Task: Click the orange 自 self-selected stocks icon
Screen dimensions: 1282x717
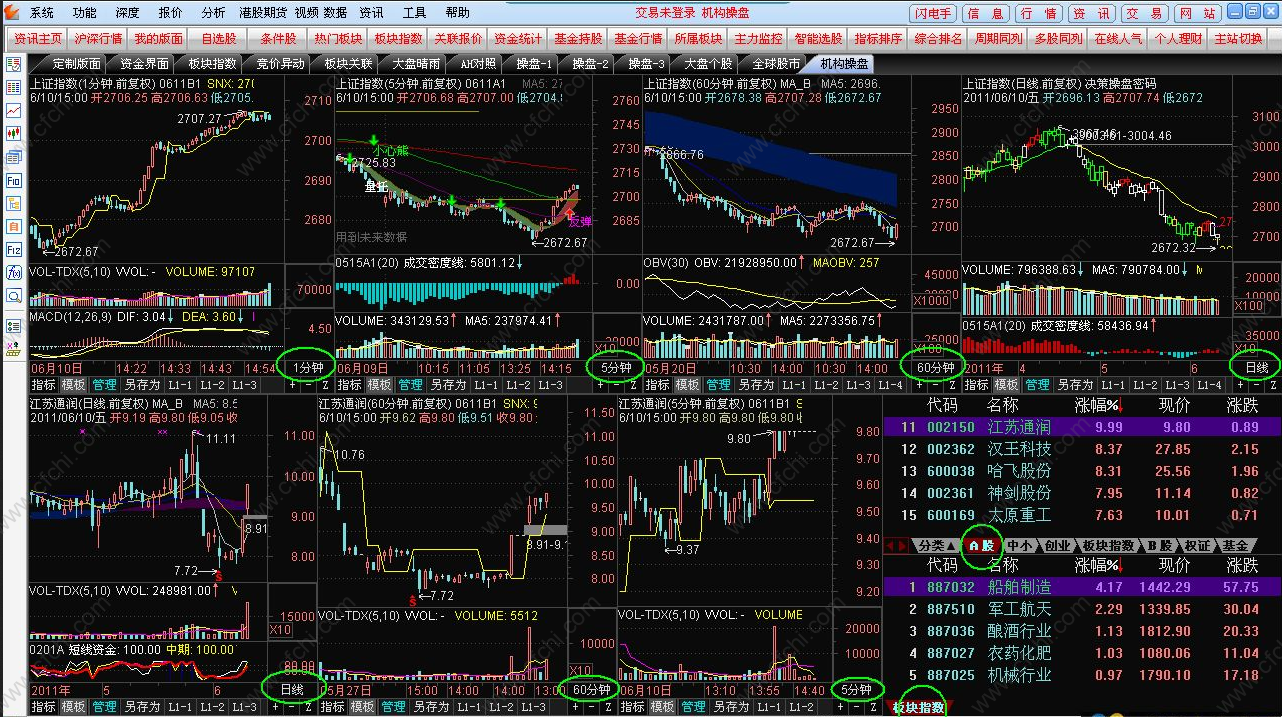Action: 14,226
